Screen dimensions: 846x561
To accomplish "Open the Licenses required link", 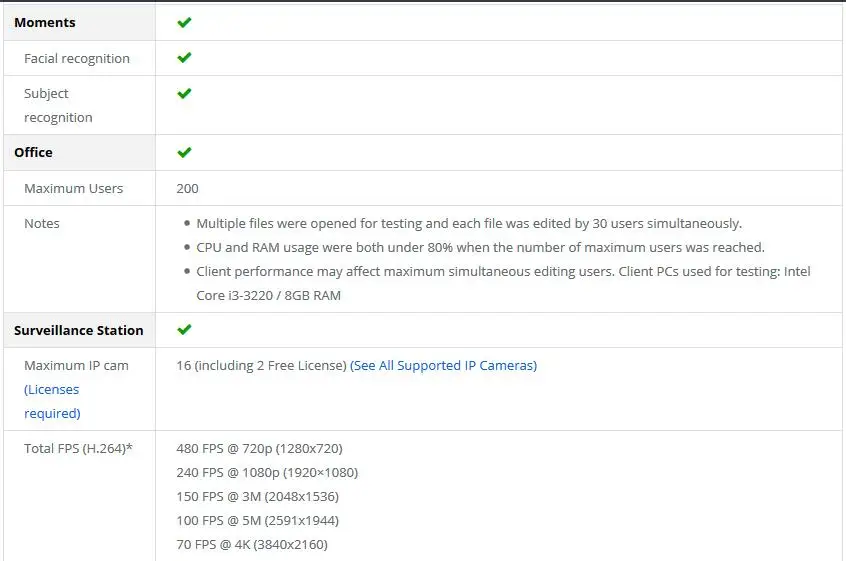I will coord(52,401).
